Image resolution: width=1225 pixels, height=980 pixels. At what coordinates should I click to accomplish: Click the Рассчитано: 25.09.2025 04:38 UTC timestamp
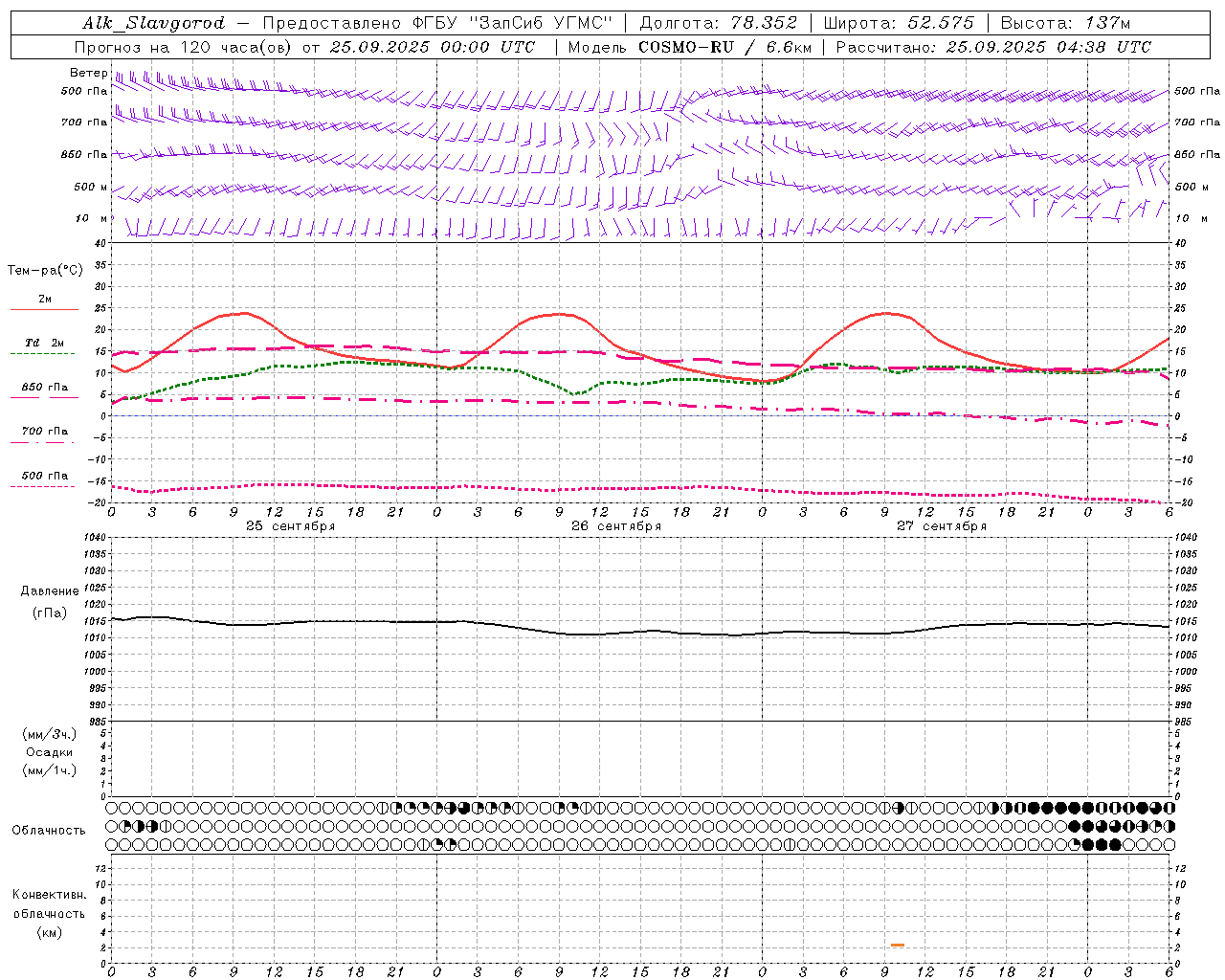tap(993, 47)
